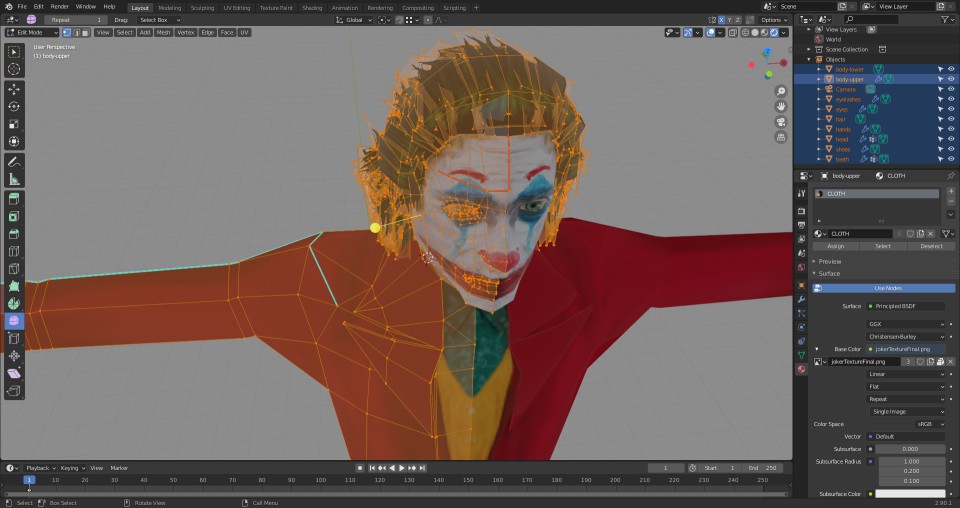Open the Drag Select Box dropdown
This screenshot has width=960, height=508.
(x=159, y=20)
